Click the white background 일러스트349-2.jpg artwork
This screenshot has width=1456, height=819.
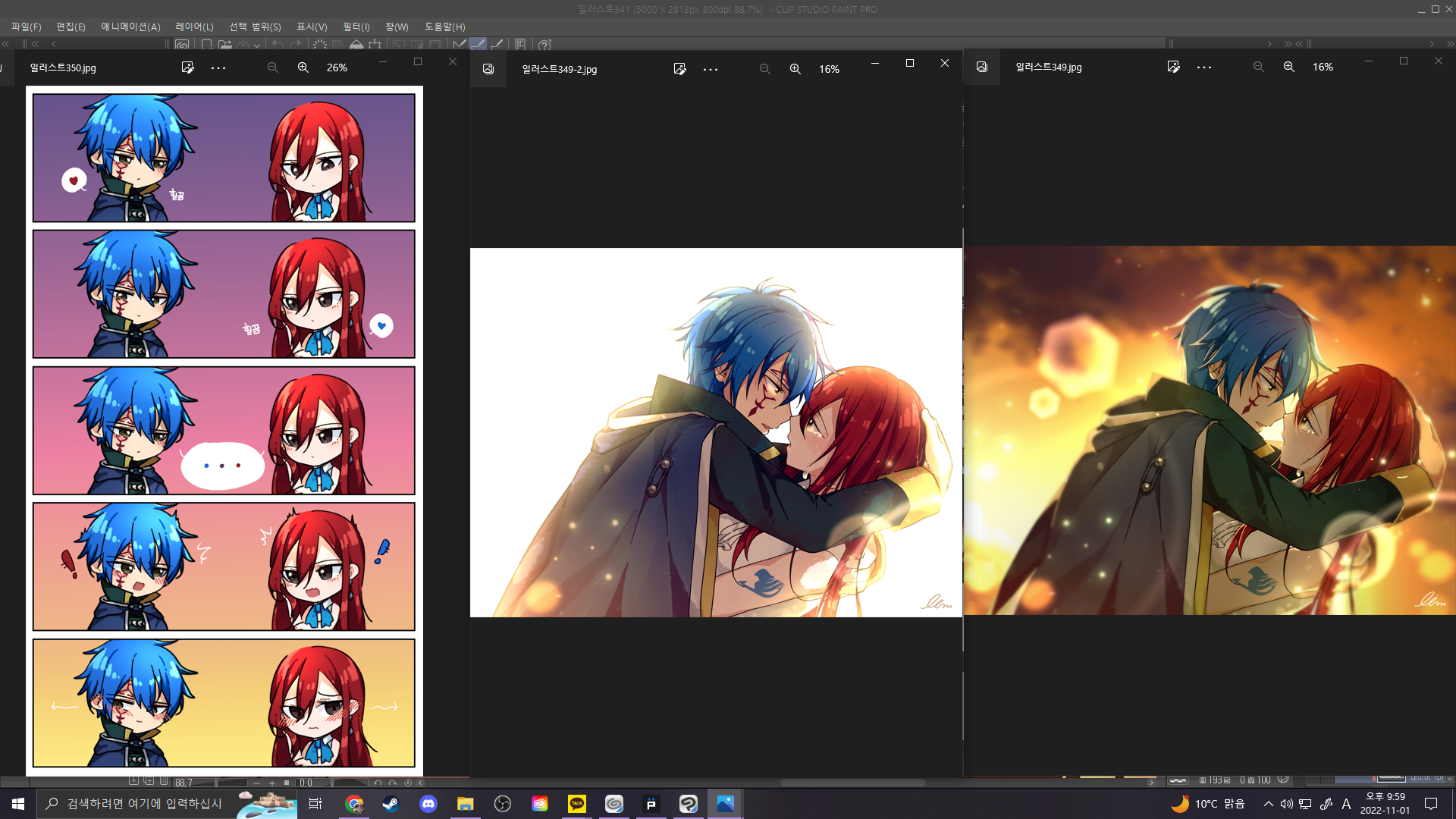716,432
